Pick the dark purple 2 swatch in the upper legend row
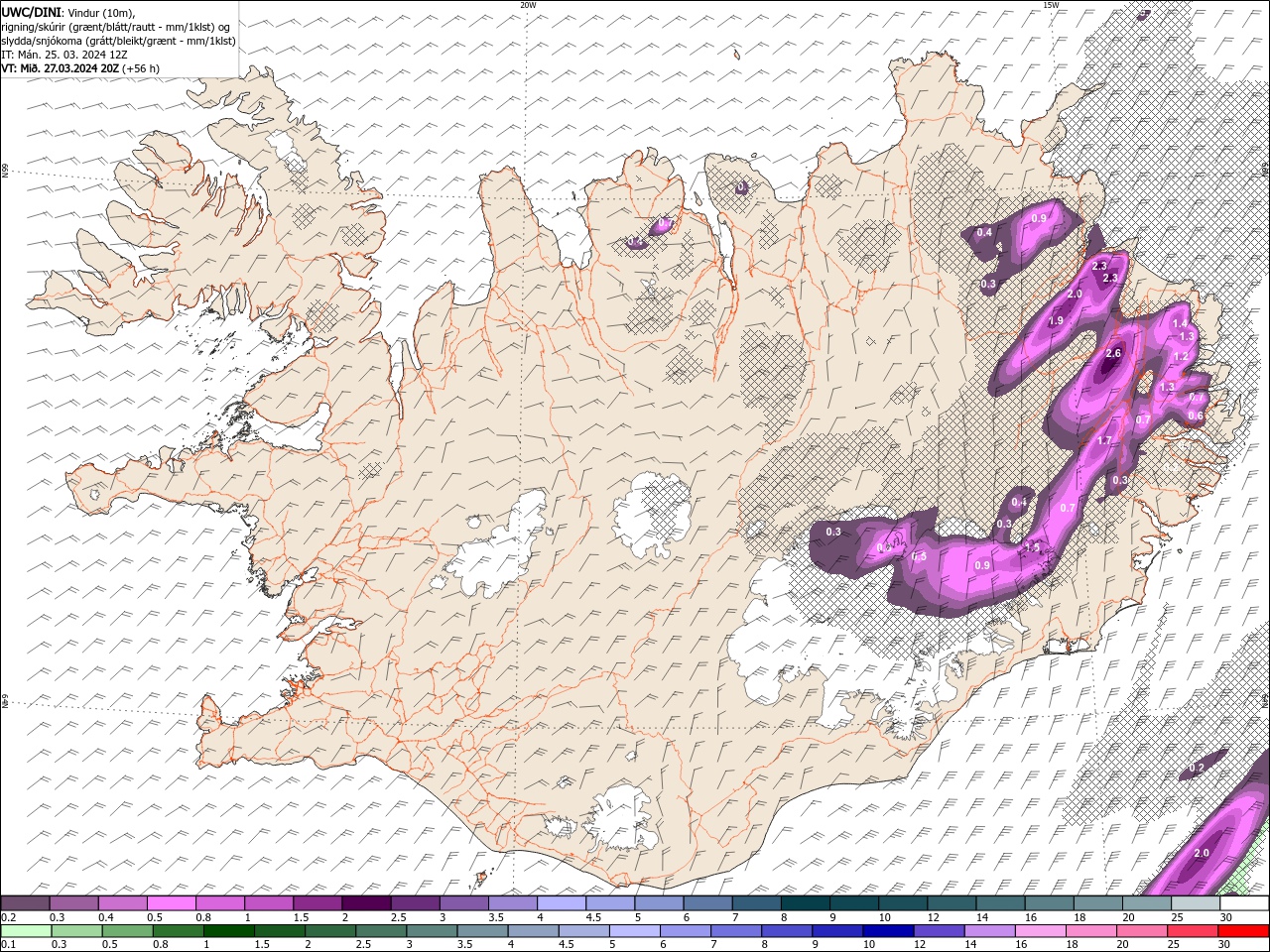Screen dimensions: 1270x952 [366, 903]
